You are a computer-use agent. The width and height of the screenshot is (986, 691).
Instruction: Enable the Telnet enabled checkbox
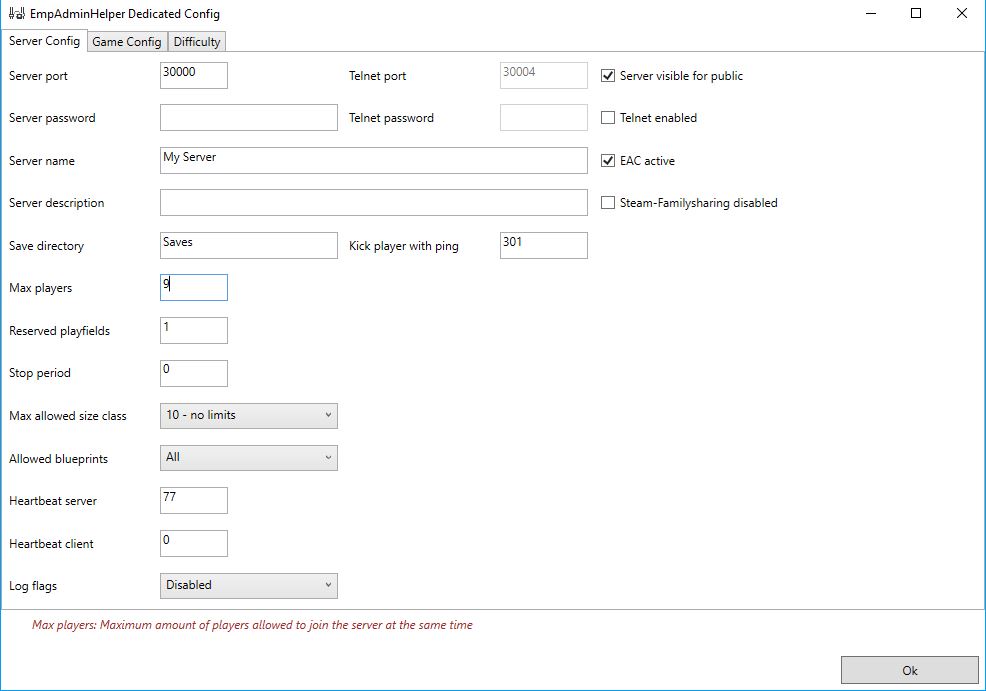click(x=608, y=118)
